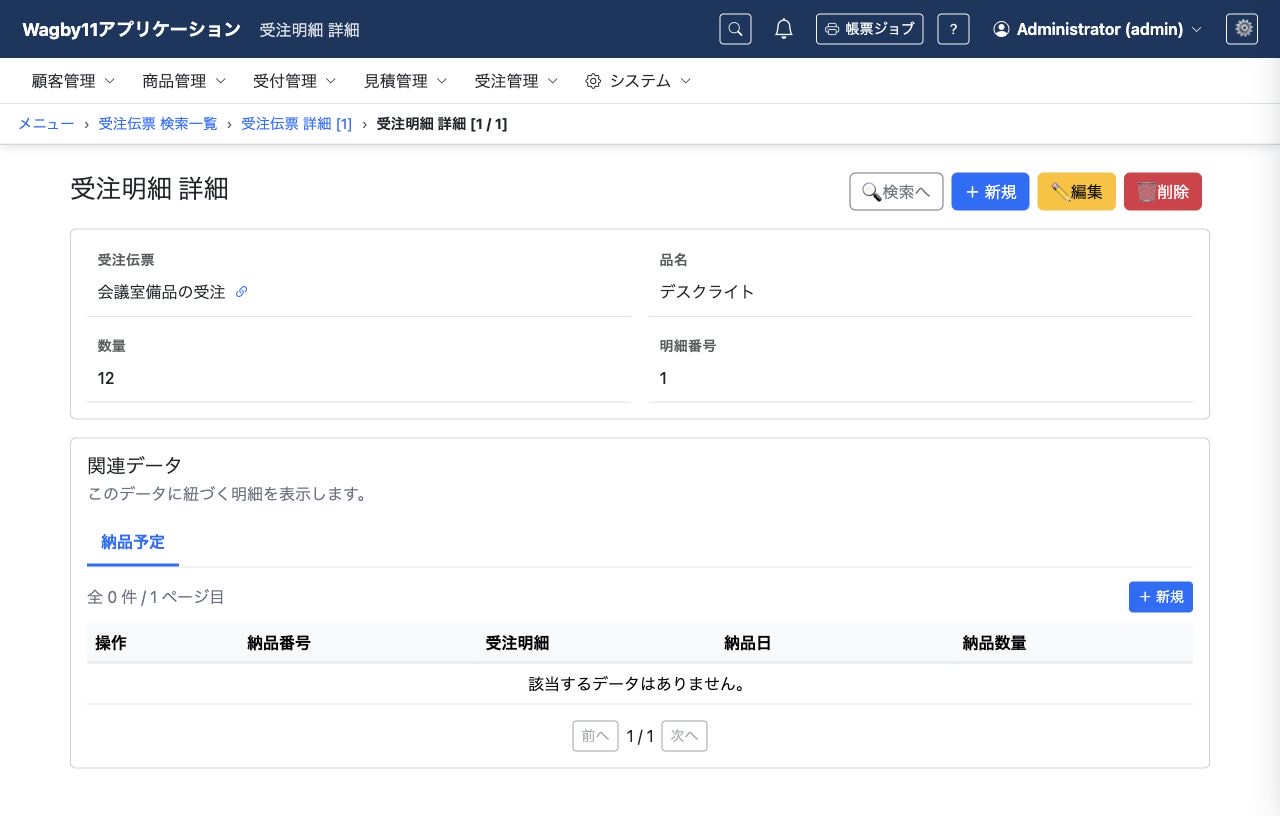The image size is (1280, 816).
Task: Click the quantity value 12
Action: click(x=106, y=378)
